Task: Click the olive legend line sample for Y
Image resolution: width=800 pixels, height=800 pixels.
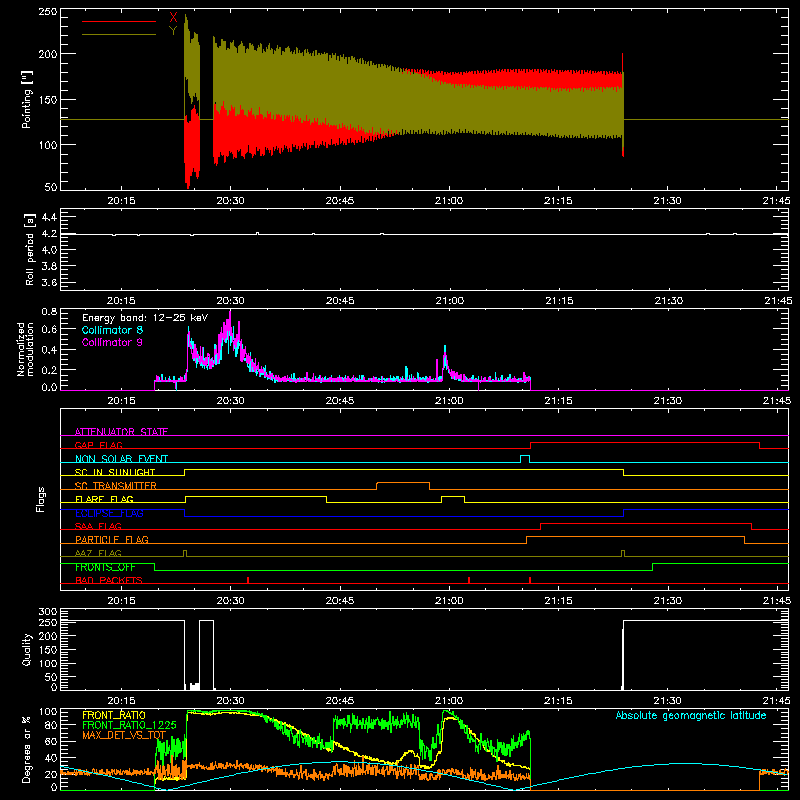Action: (x=119, y=35)
